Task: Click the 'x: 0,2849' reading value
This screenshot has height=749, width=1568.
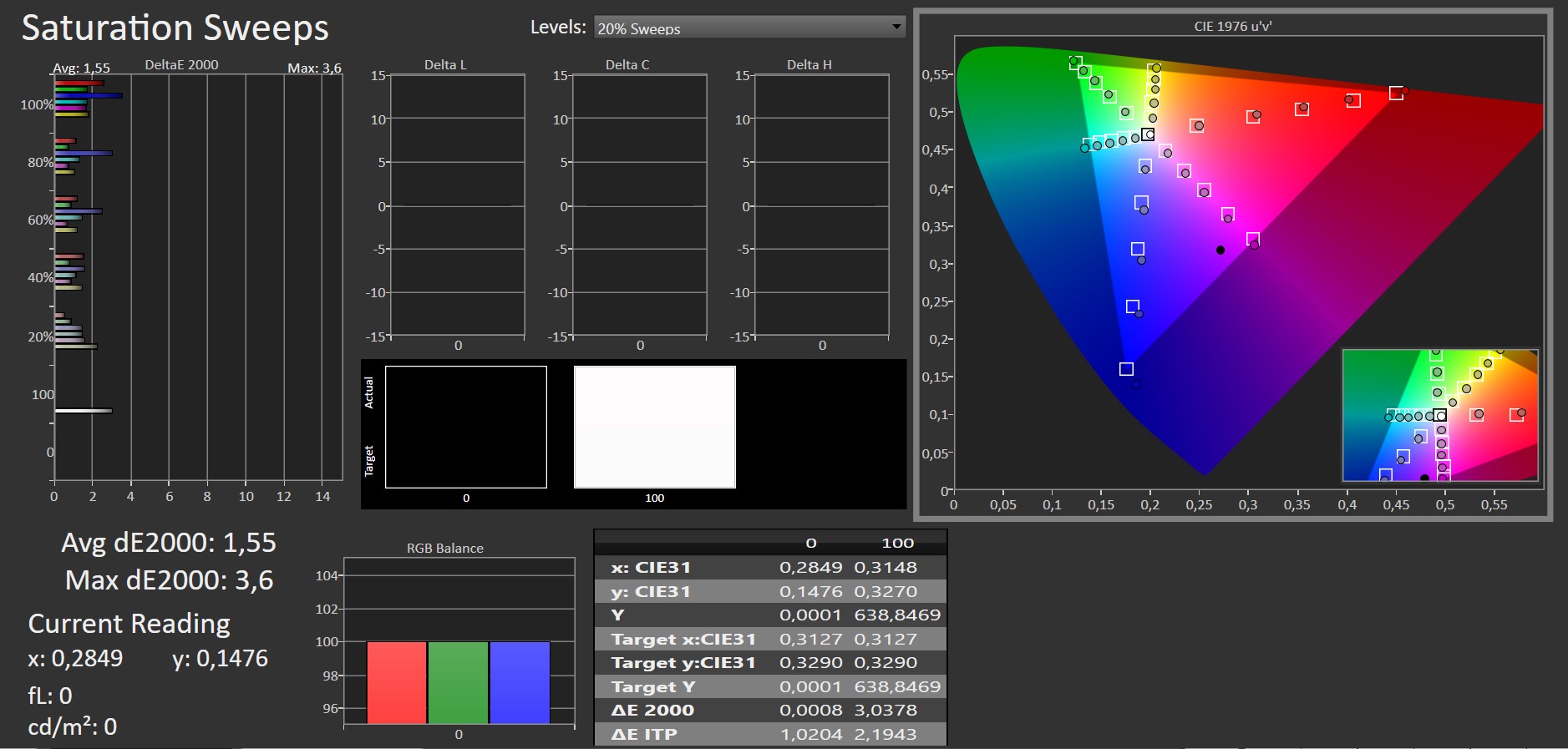Action: 75,659
